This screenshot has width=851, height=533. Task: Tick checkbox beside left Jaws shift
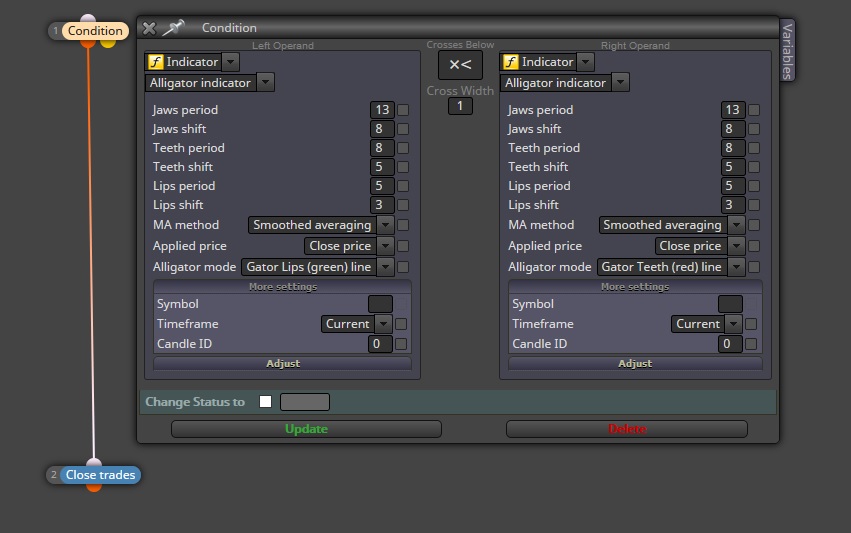coord(403,129)
